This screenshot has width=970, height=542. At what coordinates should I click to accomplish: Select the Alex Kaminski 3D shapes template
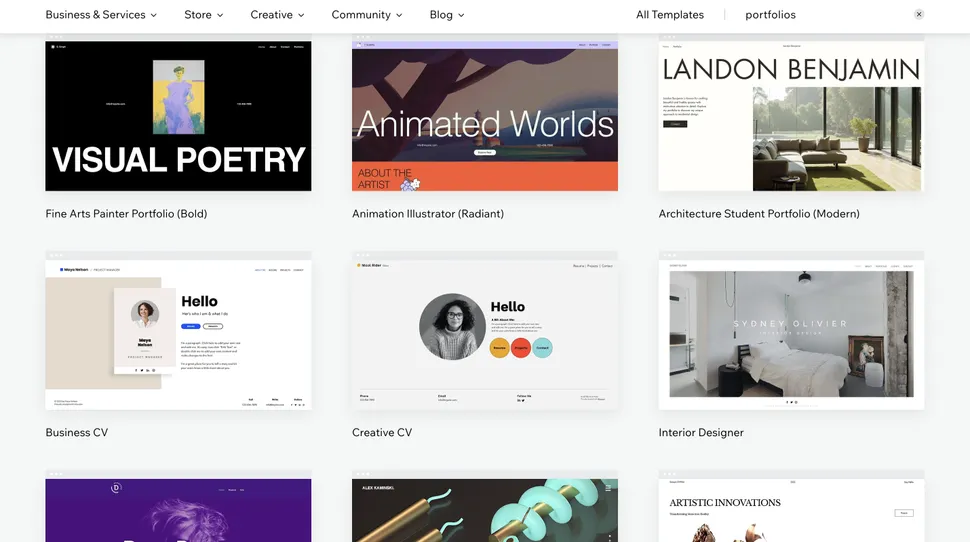point(484,510)
